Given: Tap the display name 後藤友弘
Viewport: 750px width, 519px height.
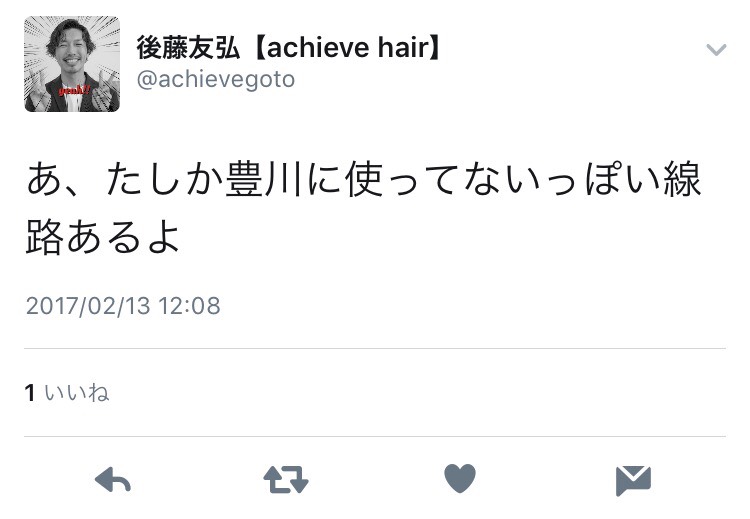Looking at the screenshot, I should pos(188,47).
